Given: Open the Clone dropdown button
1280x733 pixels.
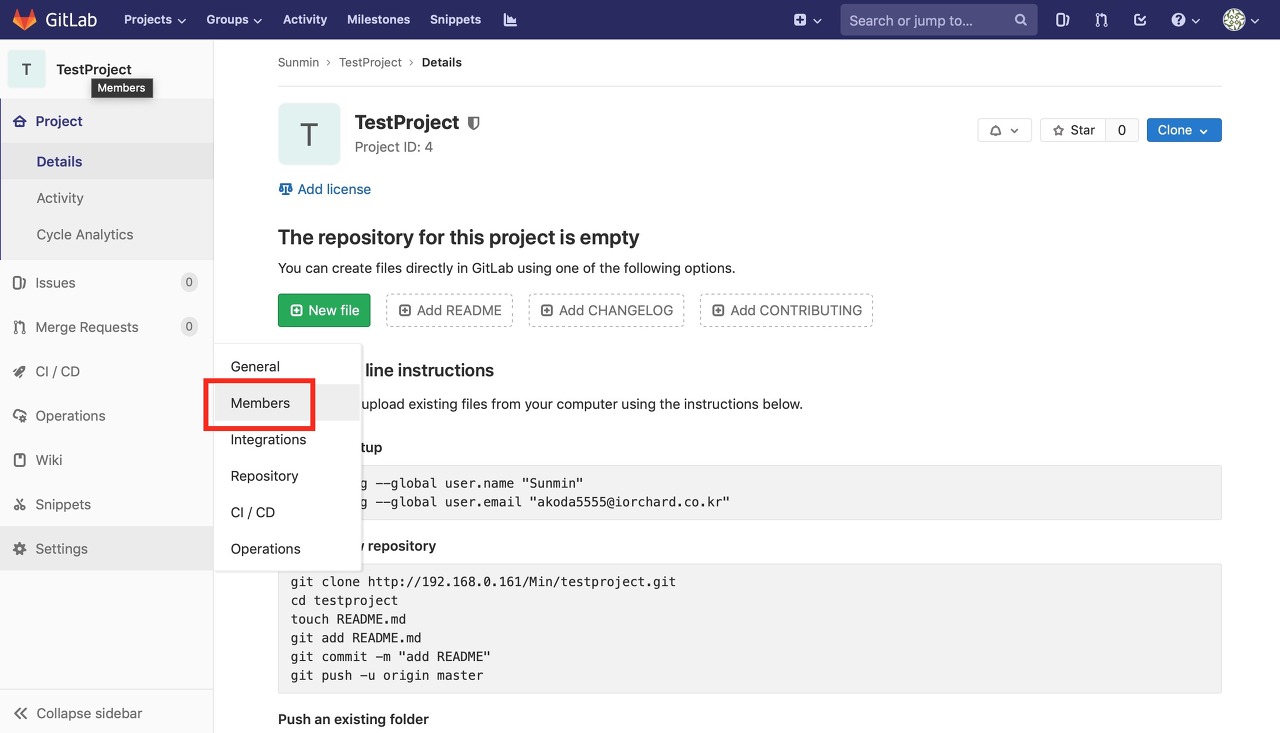Looking at the screenshot, I should click(x=1184, y=130).
